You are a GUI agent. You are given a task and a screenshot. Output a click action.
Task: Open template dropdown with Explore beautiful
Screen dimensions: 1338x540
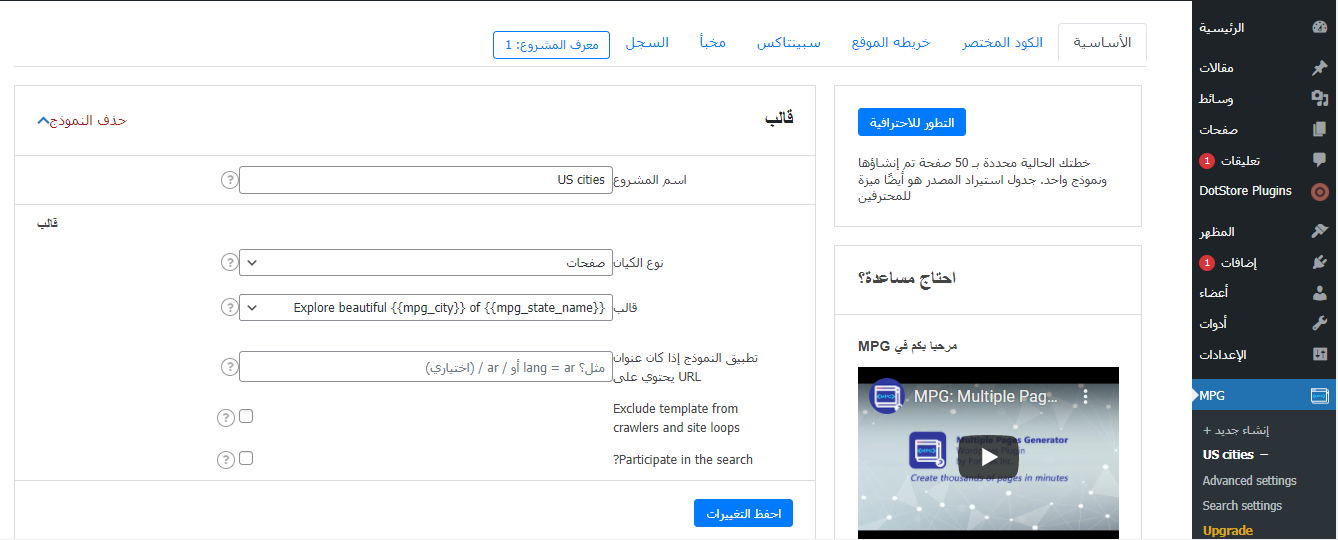pos(426,308)
